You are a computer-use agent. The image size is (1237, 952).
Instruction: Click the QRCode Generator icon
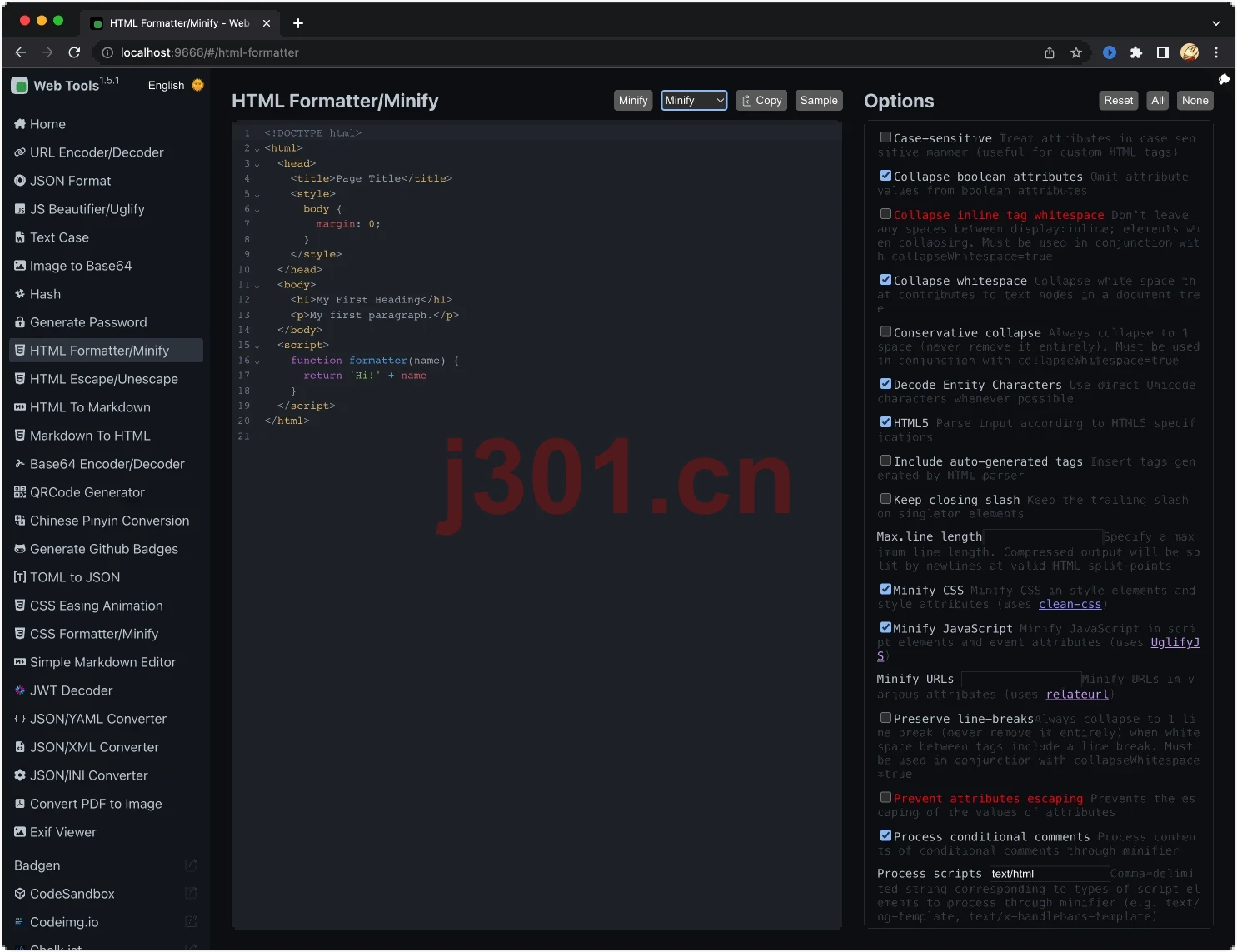click(20, 492)
